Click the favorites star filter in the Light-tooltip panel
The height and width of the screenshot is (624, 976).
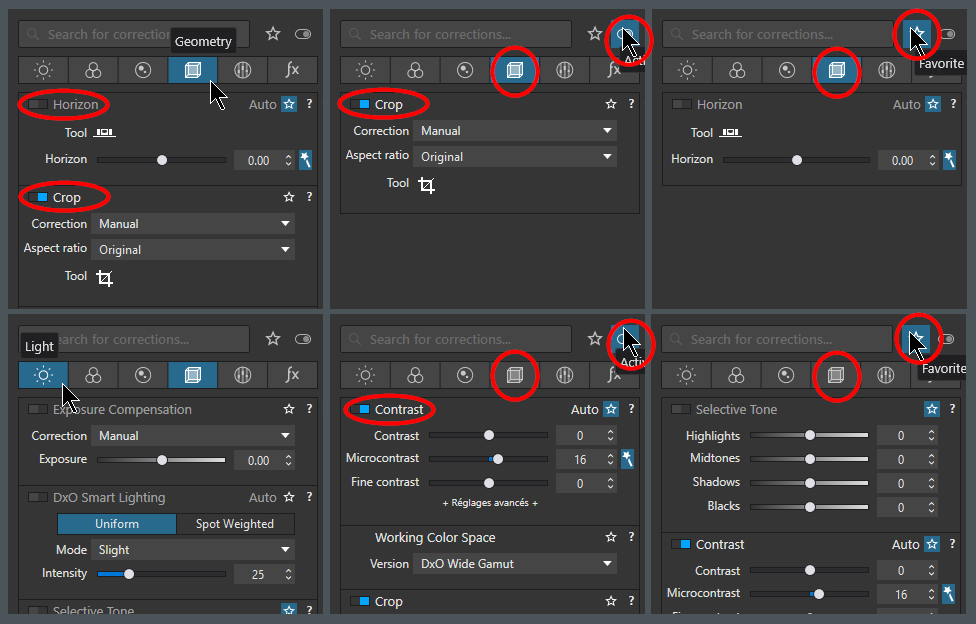[x=273, y=339]
